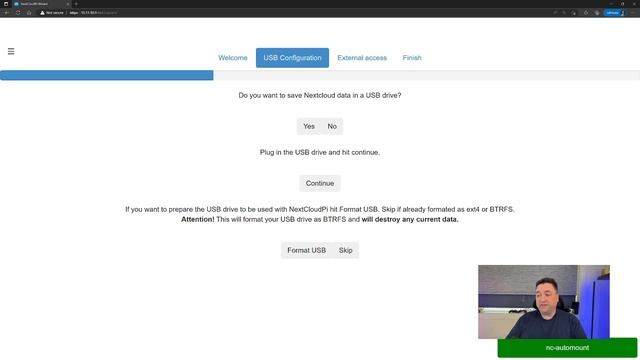This screenshot has width=640, height=360.
Task: Open the hamburger sidebar menu
Action: 11,51
